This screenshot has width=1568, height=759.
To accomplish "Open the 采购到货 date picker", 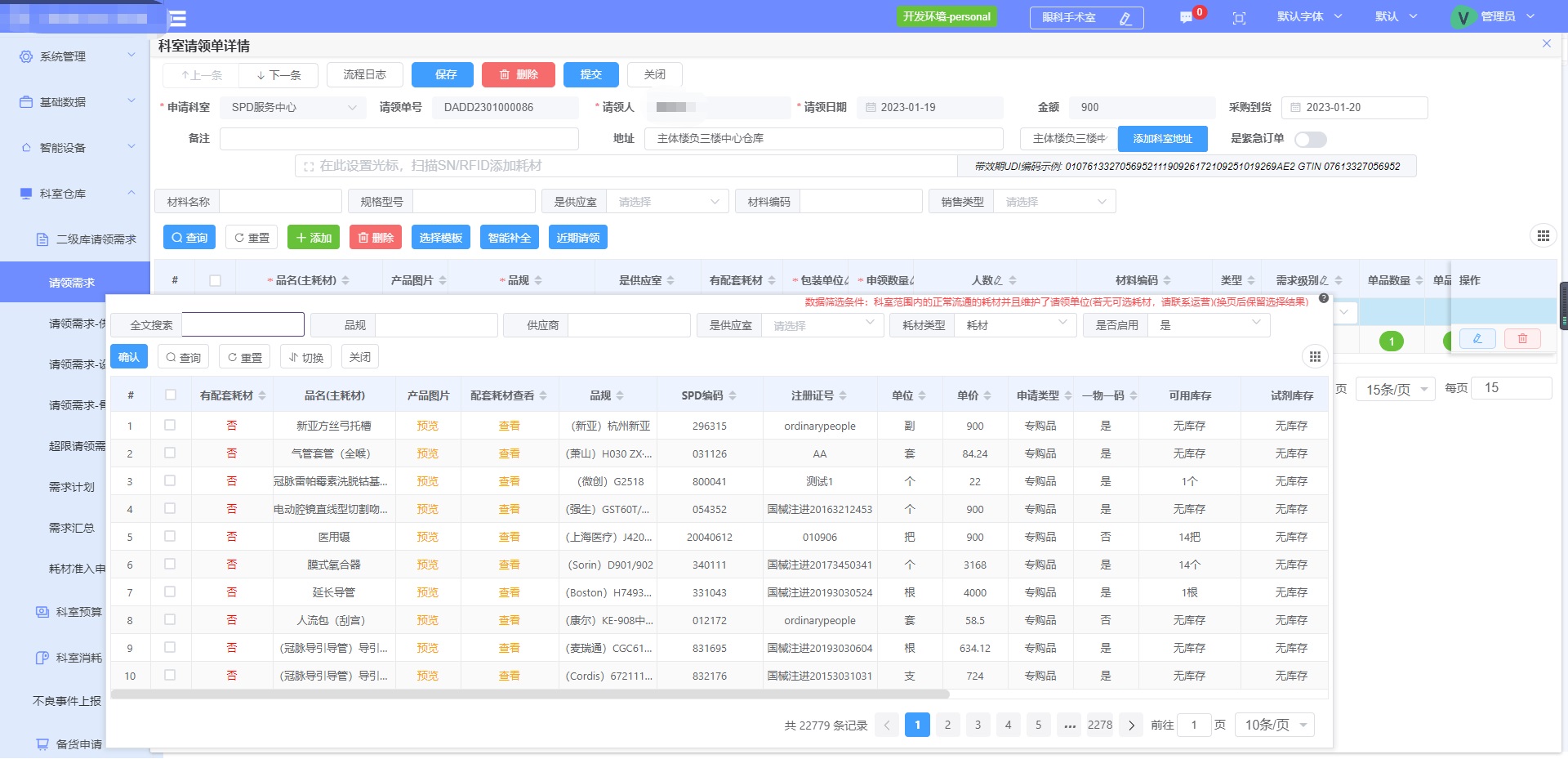I will pos(1354,107).
